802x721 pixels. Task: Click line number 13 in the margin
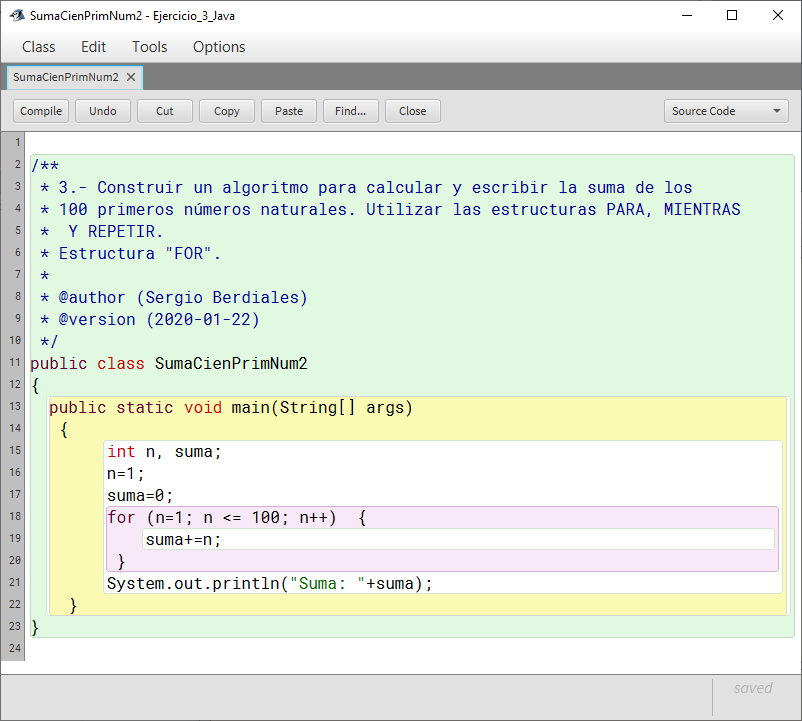point(14,407)
